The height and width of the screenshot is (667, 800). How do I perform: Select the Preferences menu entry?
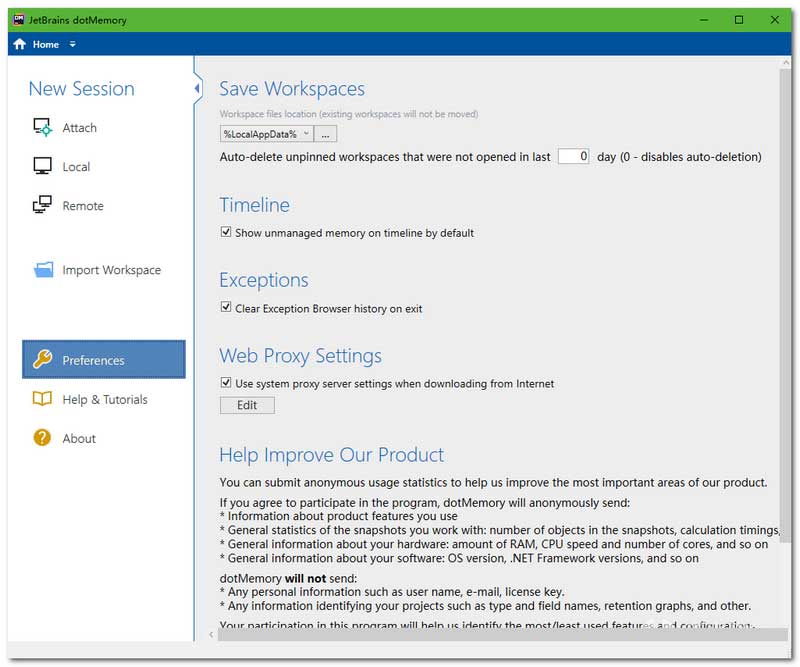point(104,359)
